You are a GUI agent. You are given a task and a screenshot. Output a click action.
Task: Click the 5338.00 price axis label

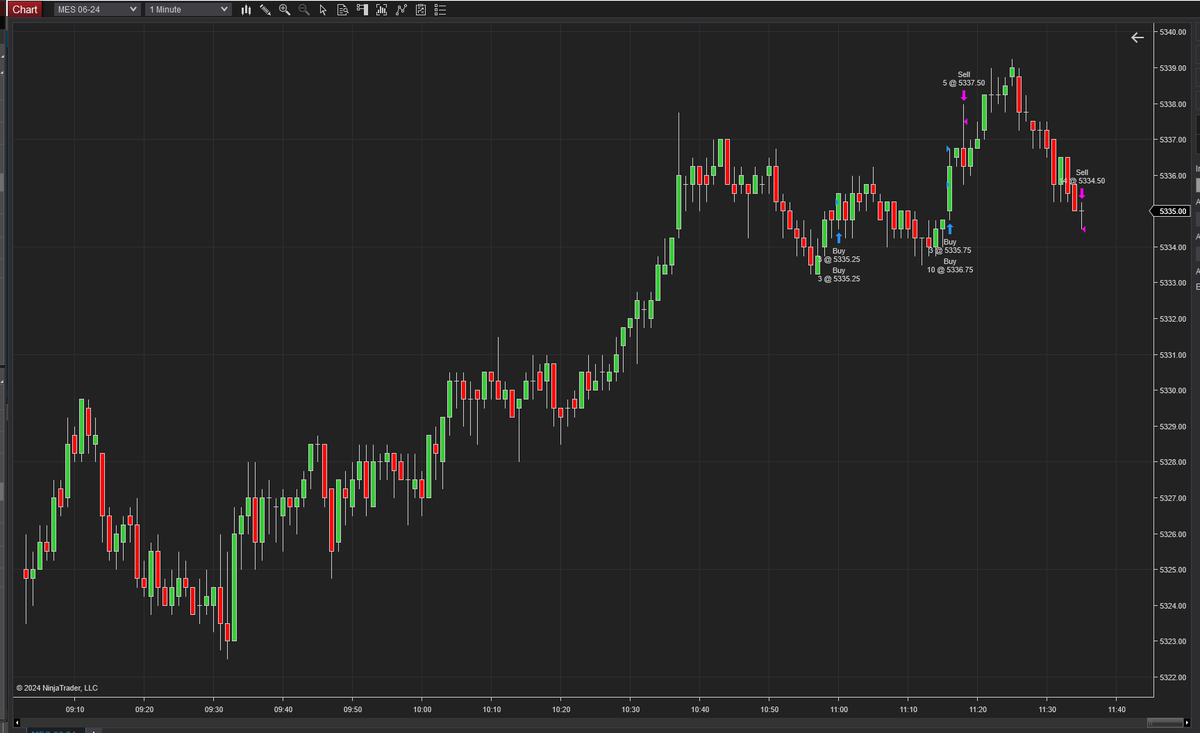1173,104
